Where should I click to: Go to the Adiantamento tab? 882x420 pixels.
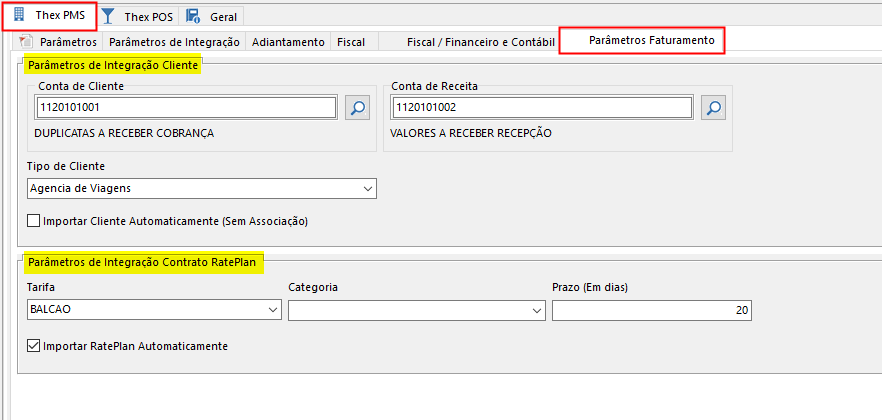(x=288, y=42)
